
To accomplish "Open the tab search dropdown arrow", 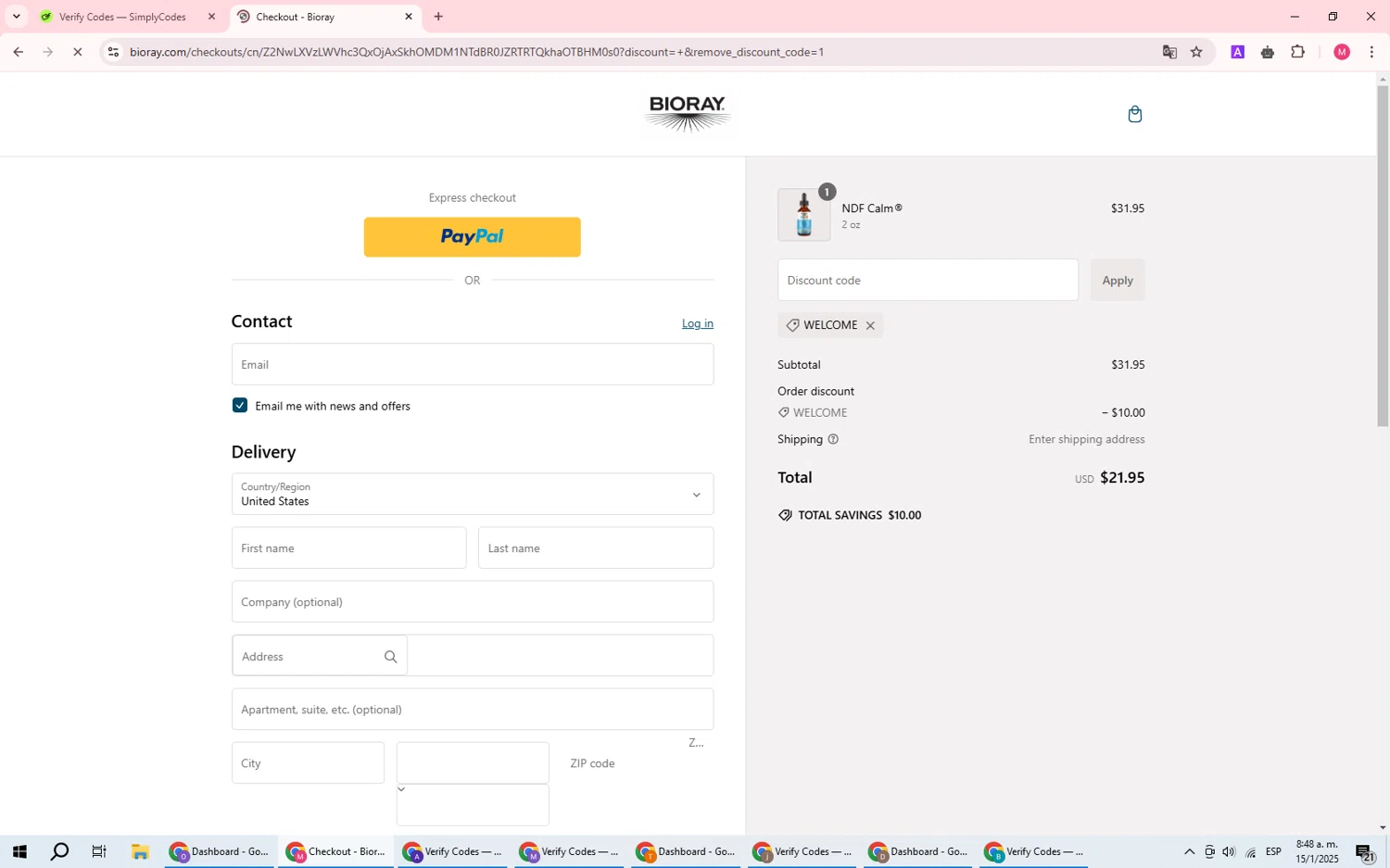I will (x=16, y=17).
